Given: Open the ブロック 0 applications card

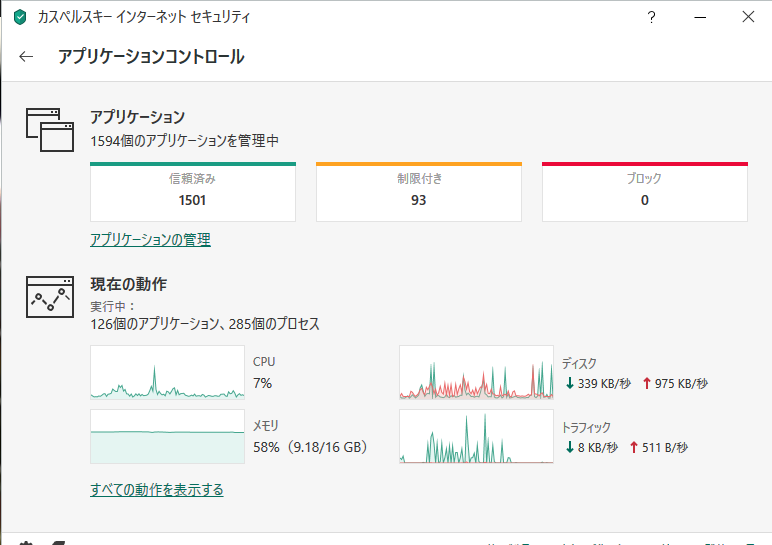Looking at the screenshot, I should [x=644, y=192].
